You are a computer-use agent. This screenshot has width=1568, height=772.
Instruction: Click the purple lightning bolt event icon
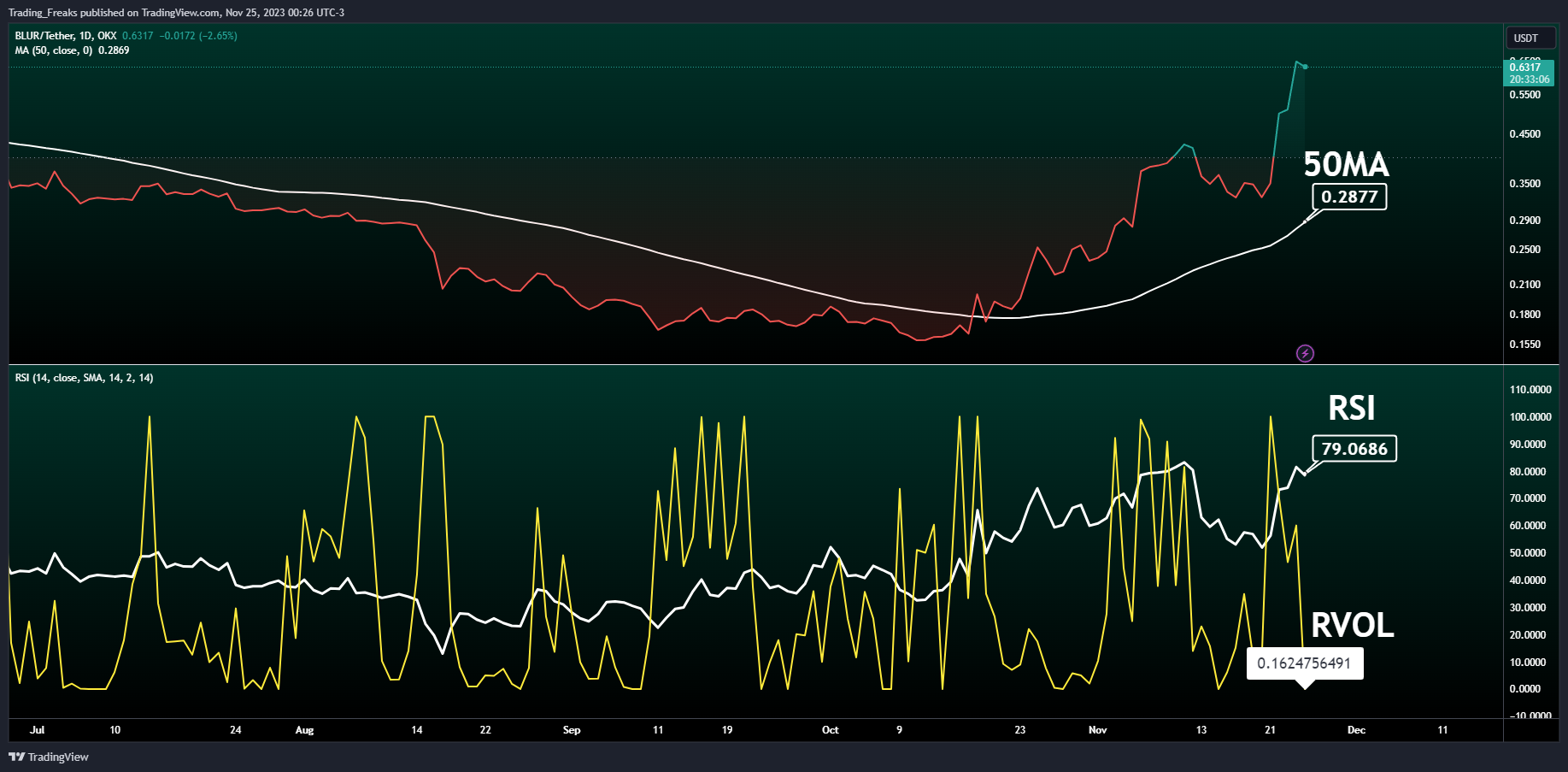click(x=1305, y=353)
